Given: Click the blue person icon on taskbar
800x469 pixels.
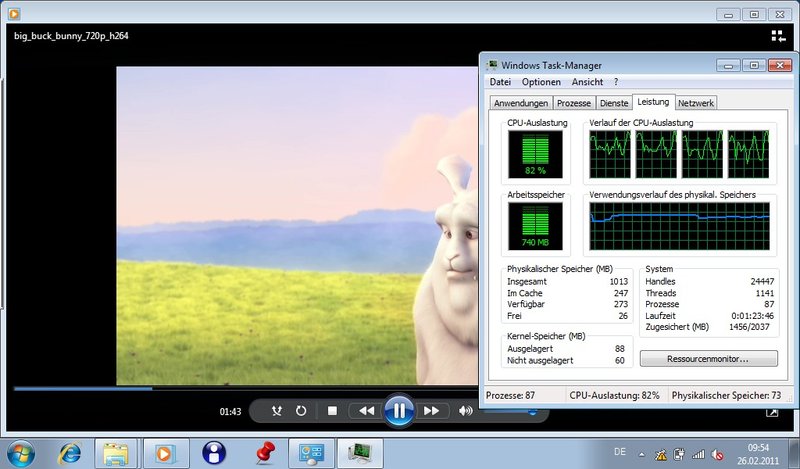Looking at the screenshot, I should click(214, 453).
